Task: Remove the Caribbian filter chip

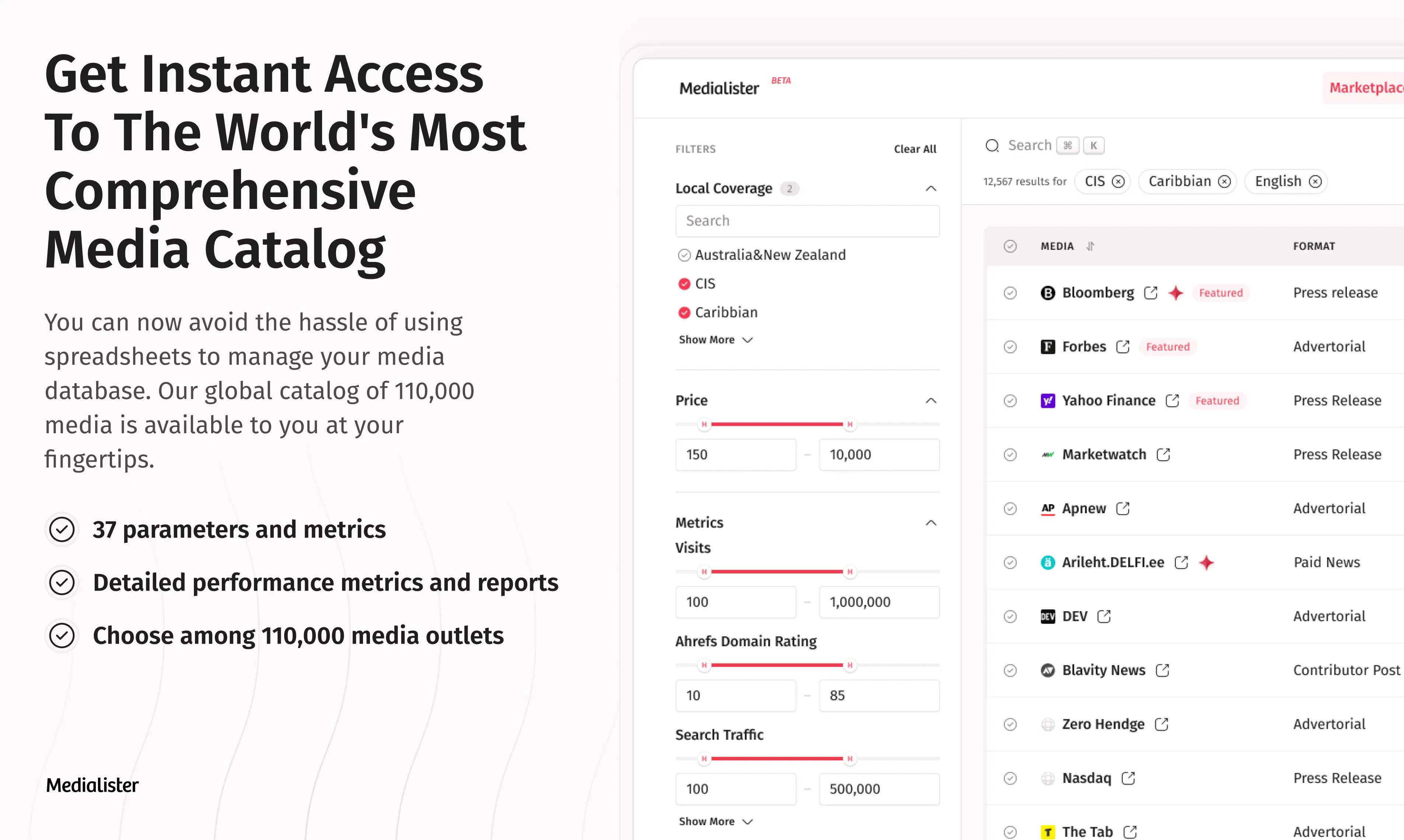Action: (1225, 181)
